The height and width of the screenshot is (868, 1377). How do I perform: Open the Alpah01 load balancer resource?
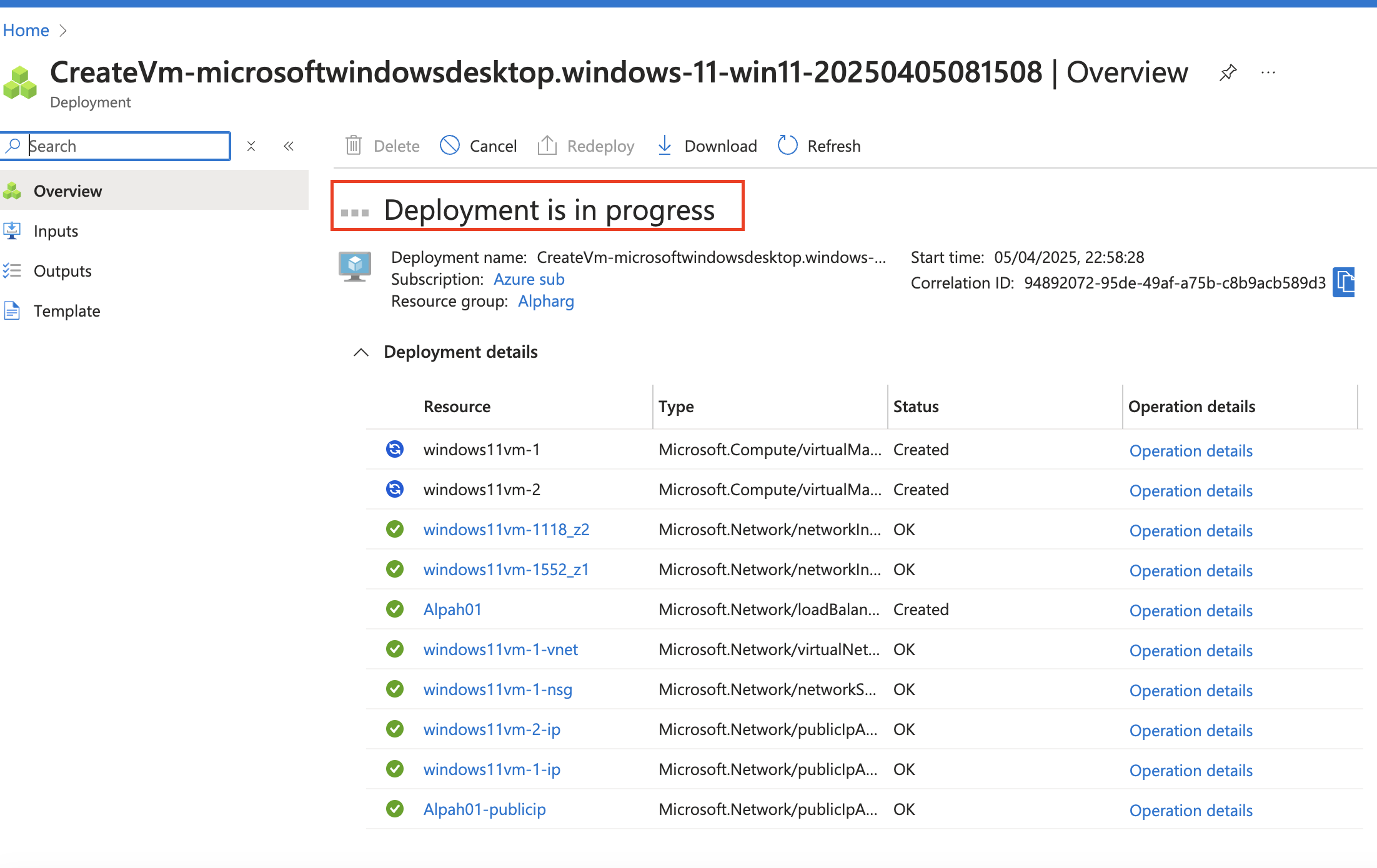click(452, 609)
